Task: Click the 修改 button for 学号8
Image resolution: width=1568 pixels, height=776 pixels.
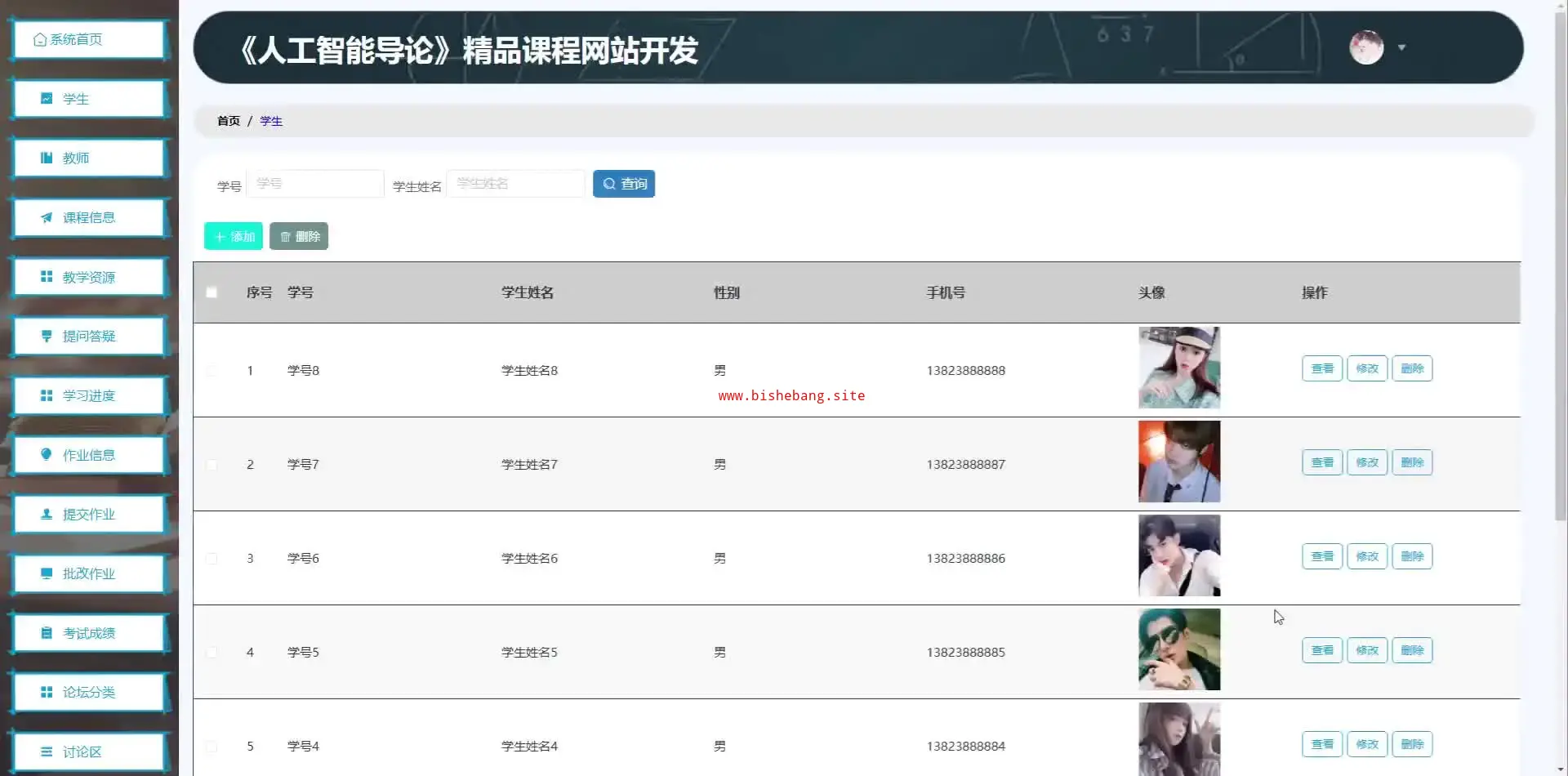Action: (x=1367, y=368)
